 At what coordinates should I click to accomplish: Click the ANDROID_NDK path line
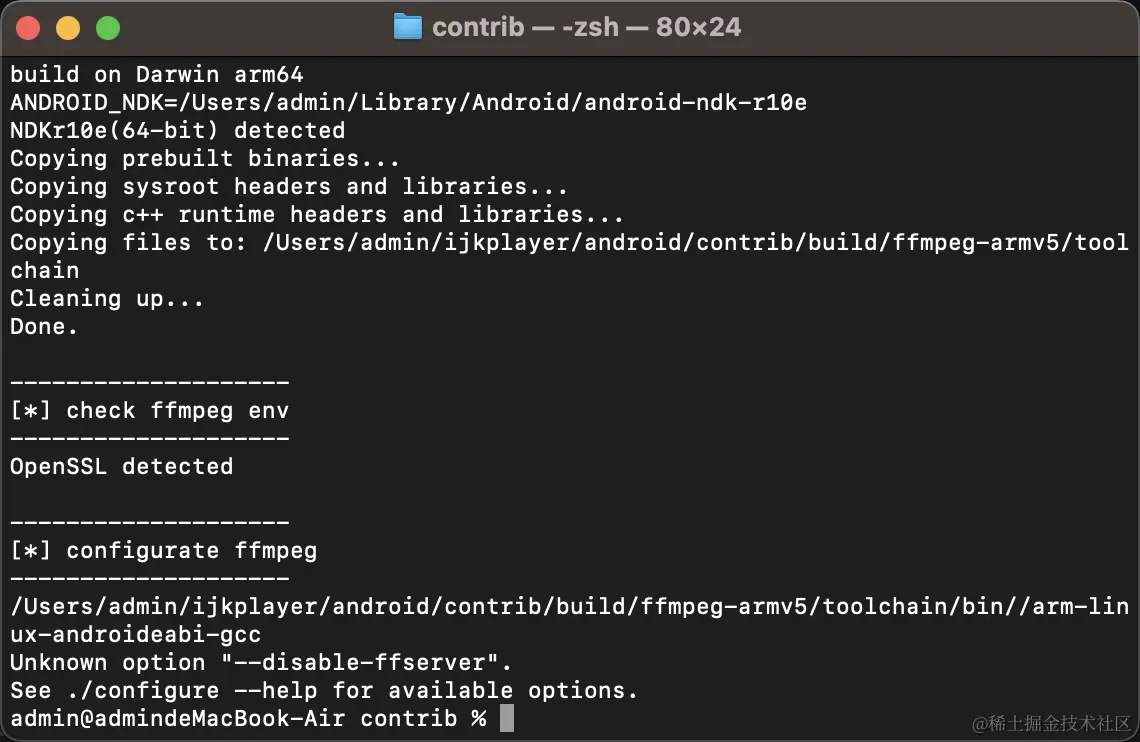[409, 102]
